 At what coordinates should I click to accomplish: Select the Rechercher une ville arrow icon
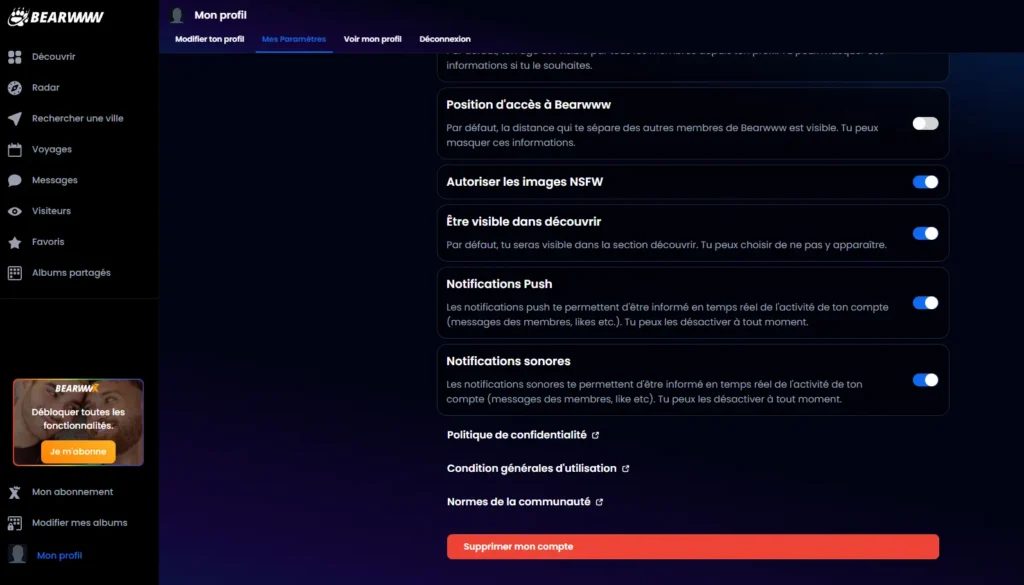pos(15,119)
